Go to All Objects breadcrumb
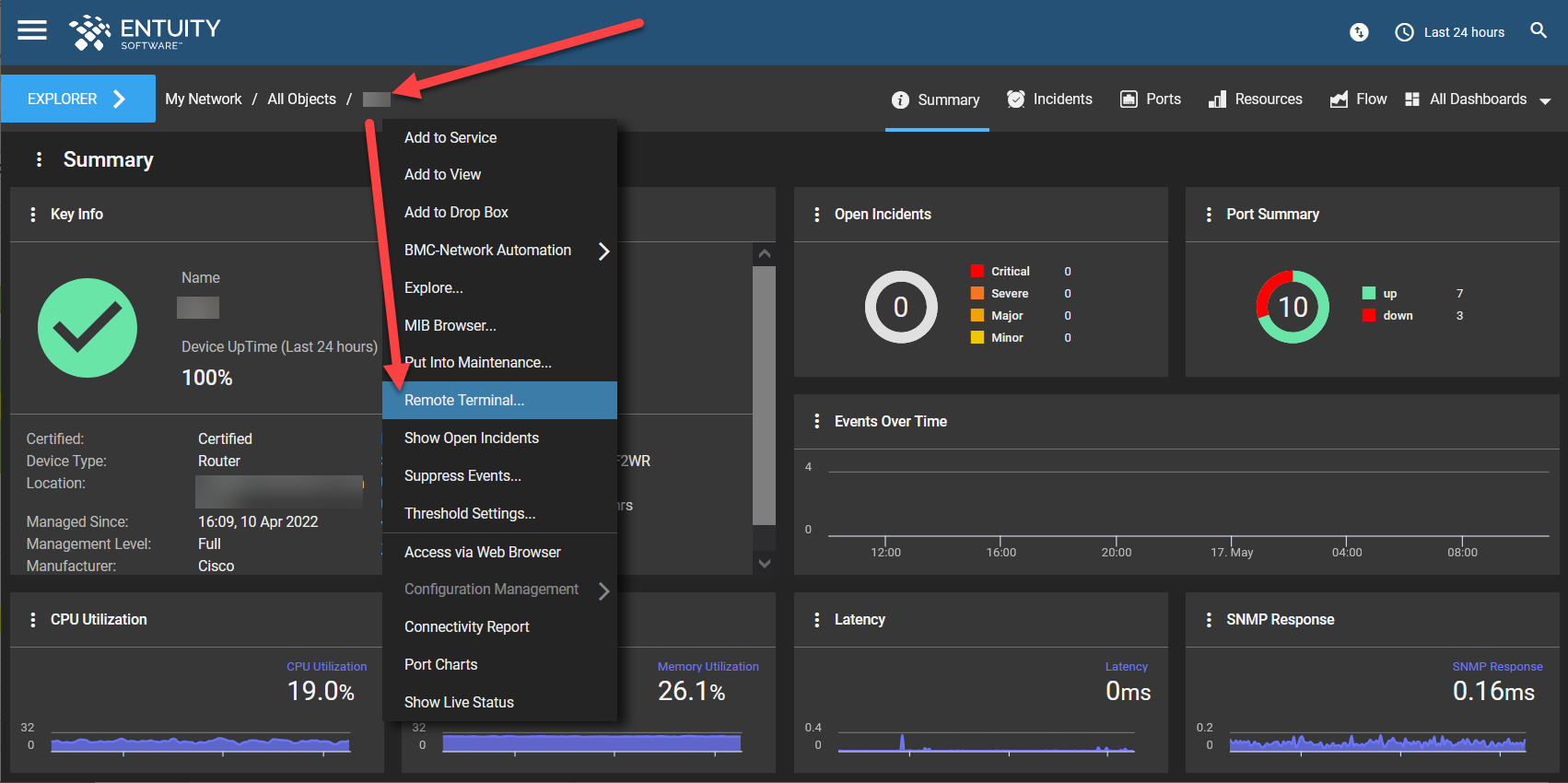Image resolution: width=1568 pixels, height=783 pixels. [x=302, y=99]
